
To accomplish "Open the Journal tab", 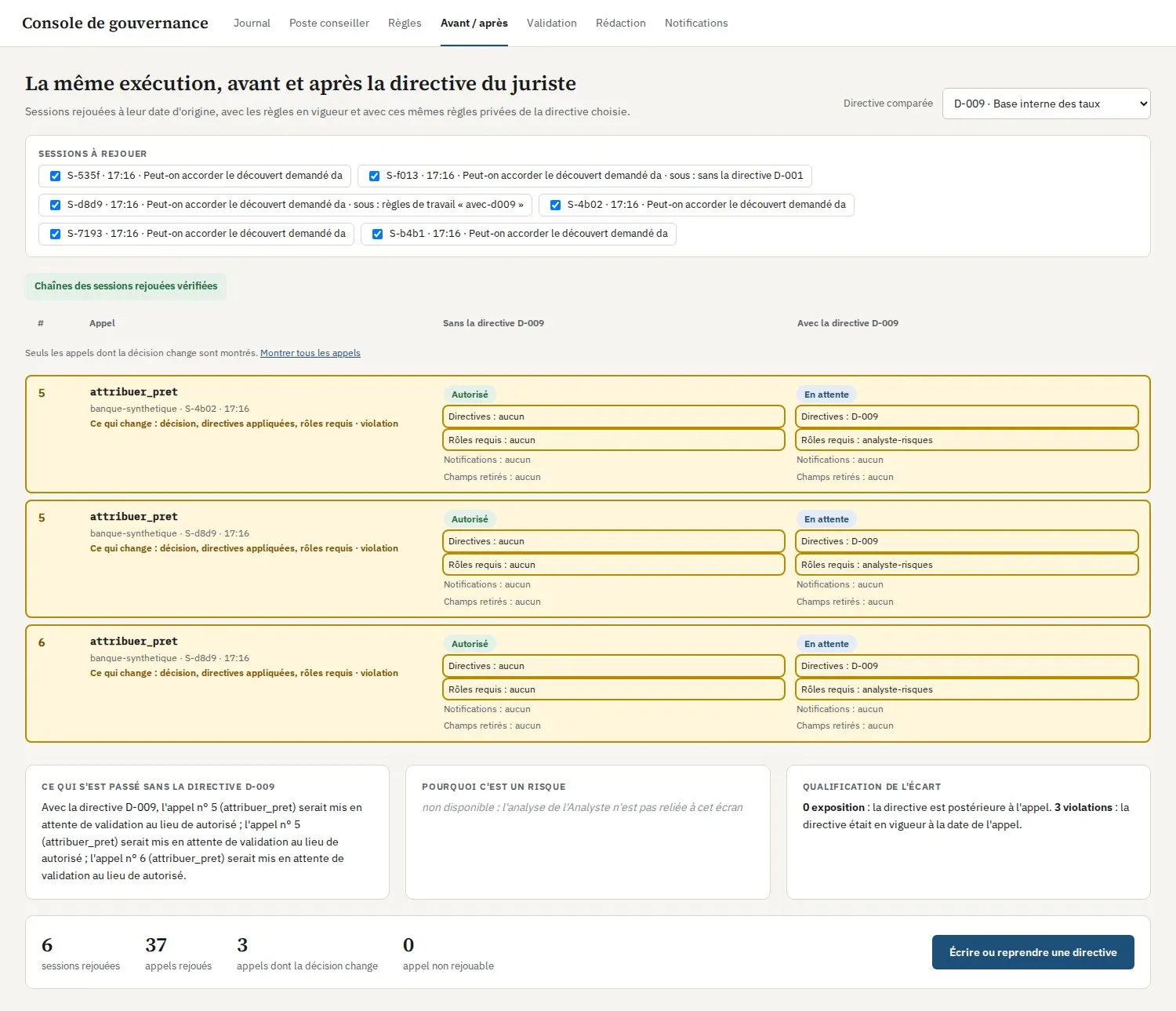I will coord(252,23).
